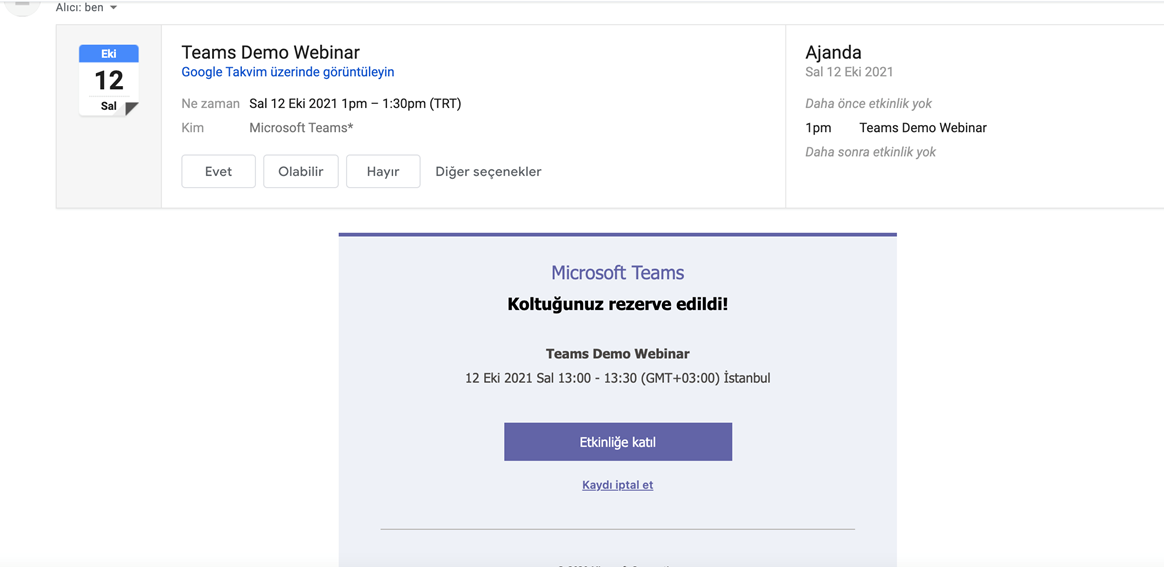Click the Ajanda heading
This screenshot has height=567, width=1164.
(833, 53)
